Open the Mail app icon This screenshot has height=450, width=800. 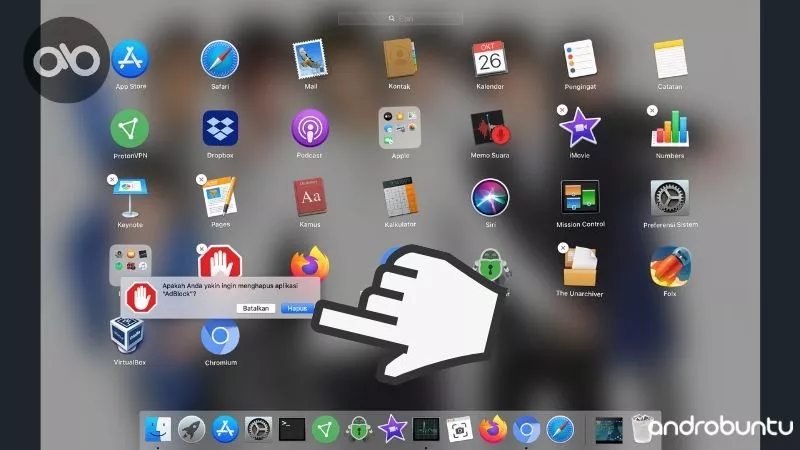coord(310,60)
